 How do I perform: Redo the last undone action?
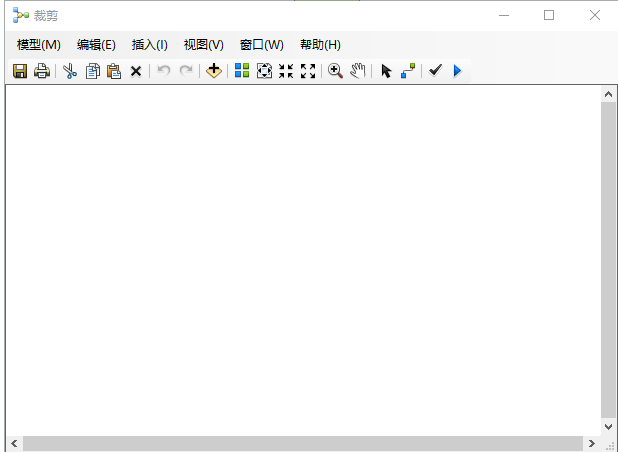[x=186, y=71]
